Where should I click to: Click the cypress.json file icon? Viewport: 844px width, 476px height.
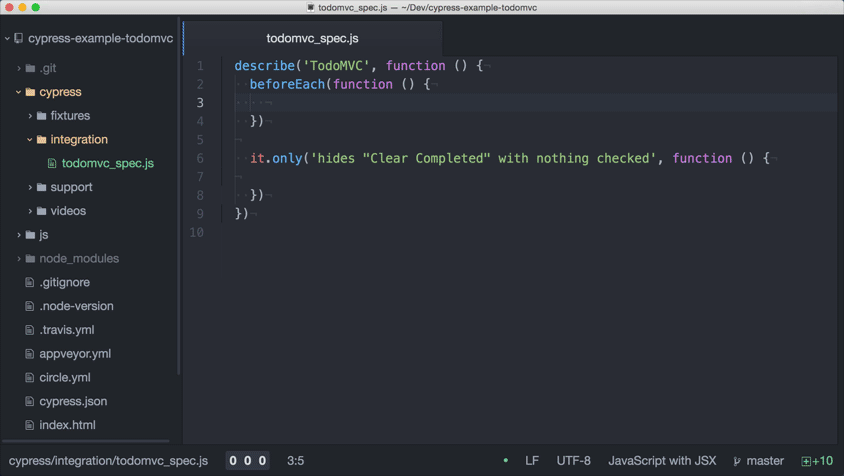pyautogui.click(x=30, y=401)
